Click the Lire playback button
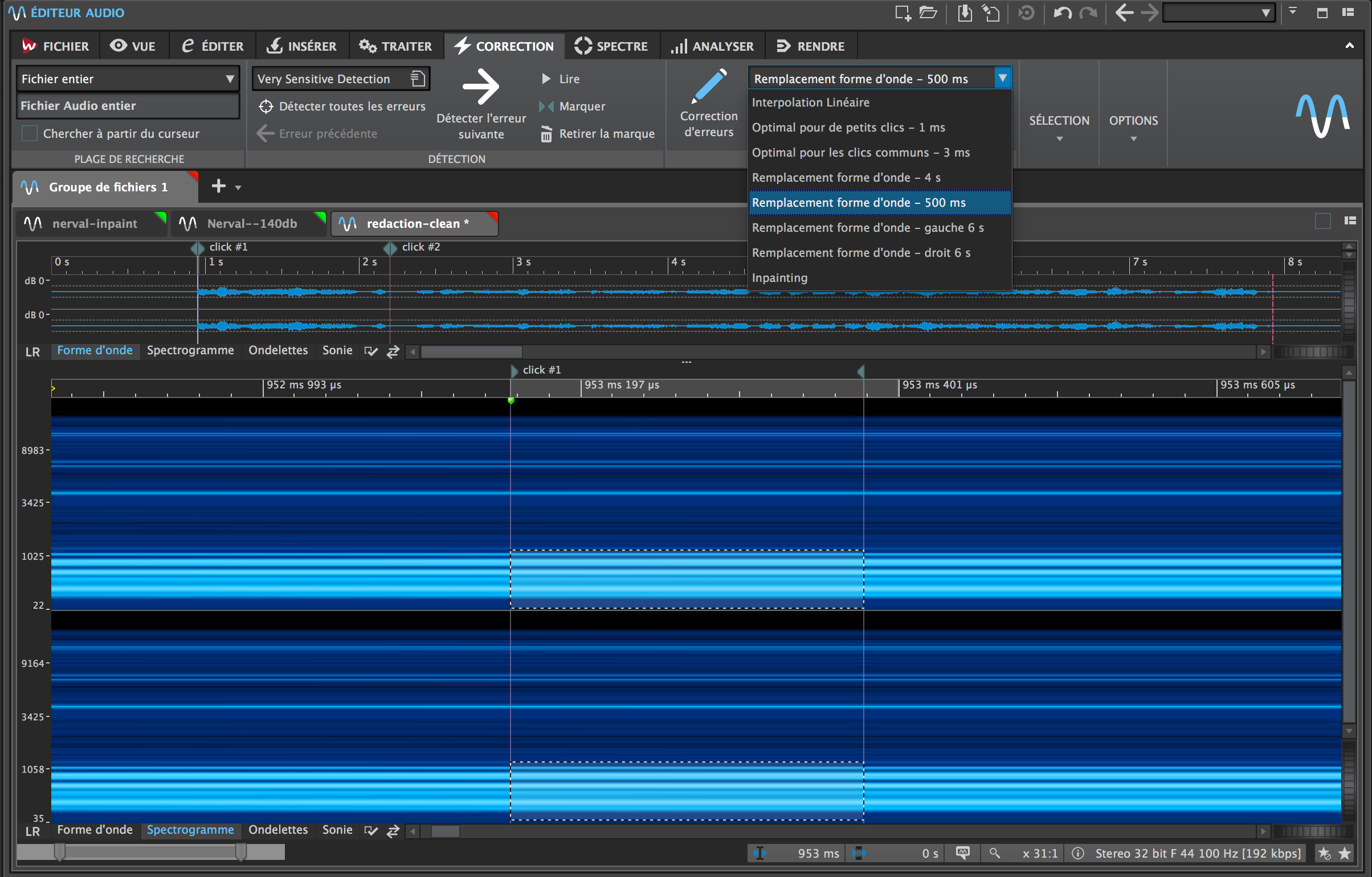The width and height of the screenshot is (1372, 877). click(x=561, y=79)
